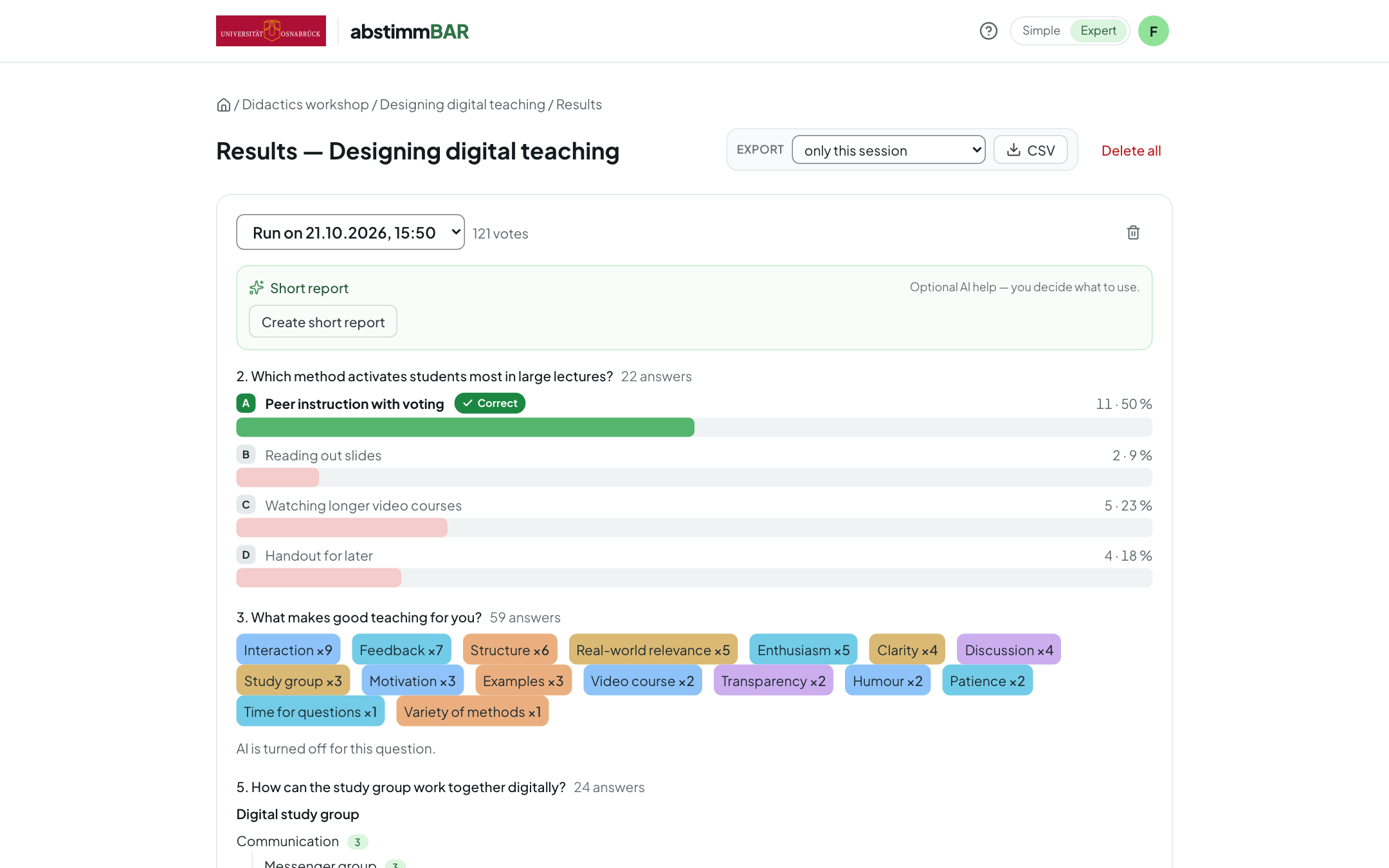
Task: Click Delete all
Action: pos(1130,150)
